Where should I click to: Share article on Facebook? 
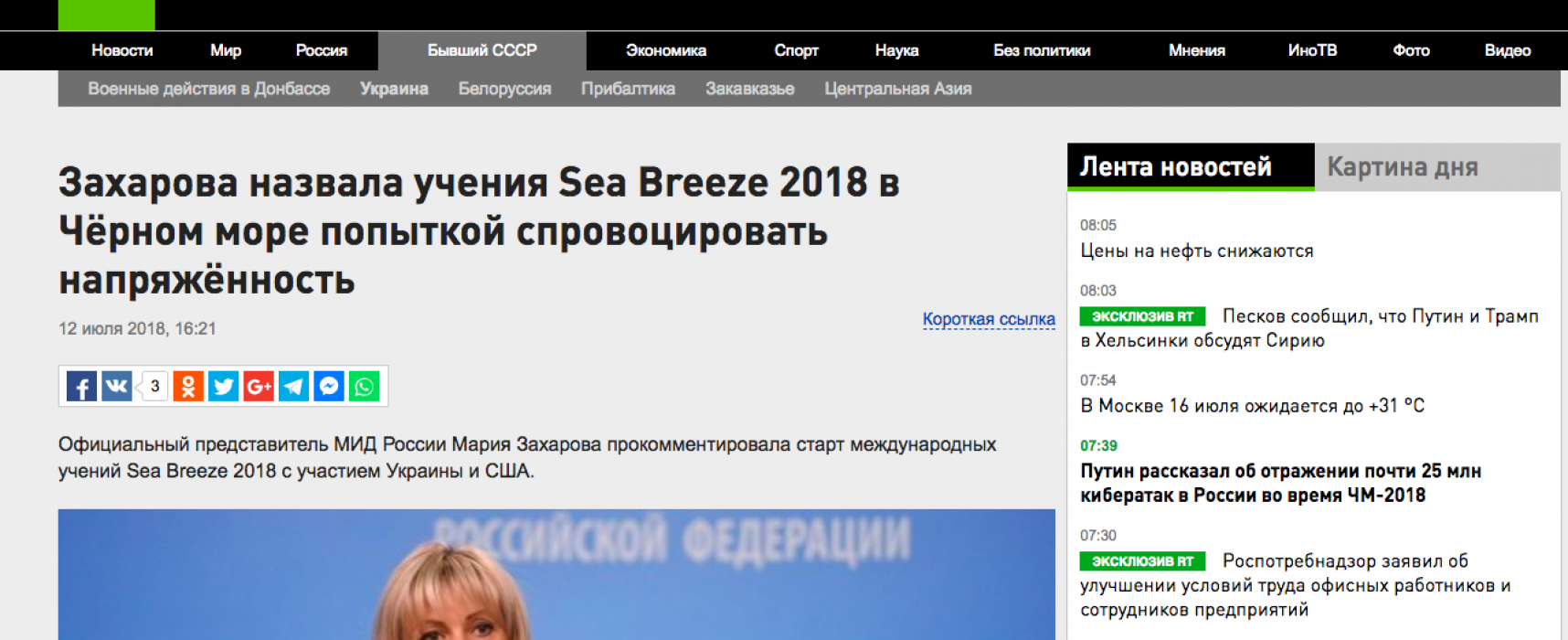click(81, 387)
